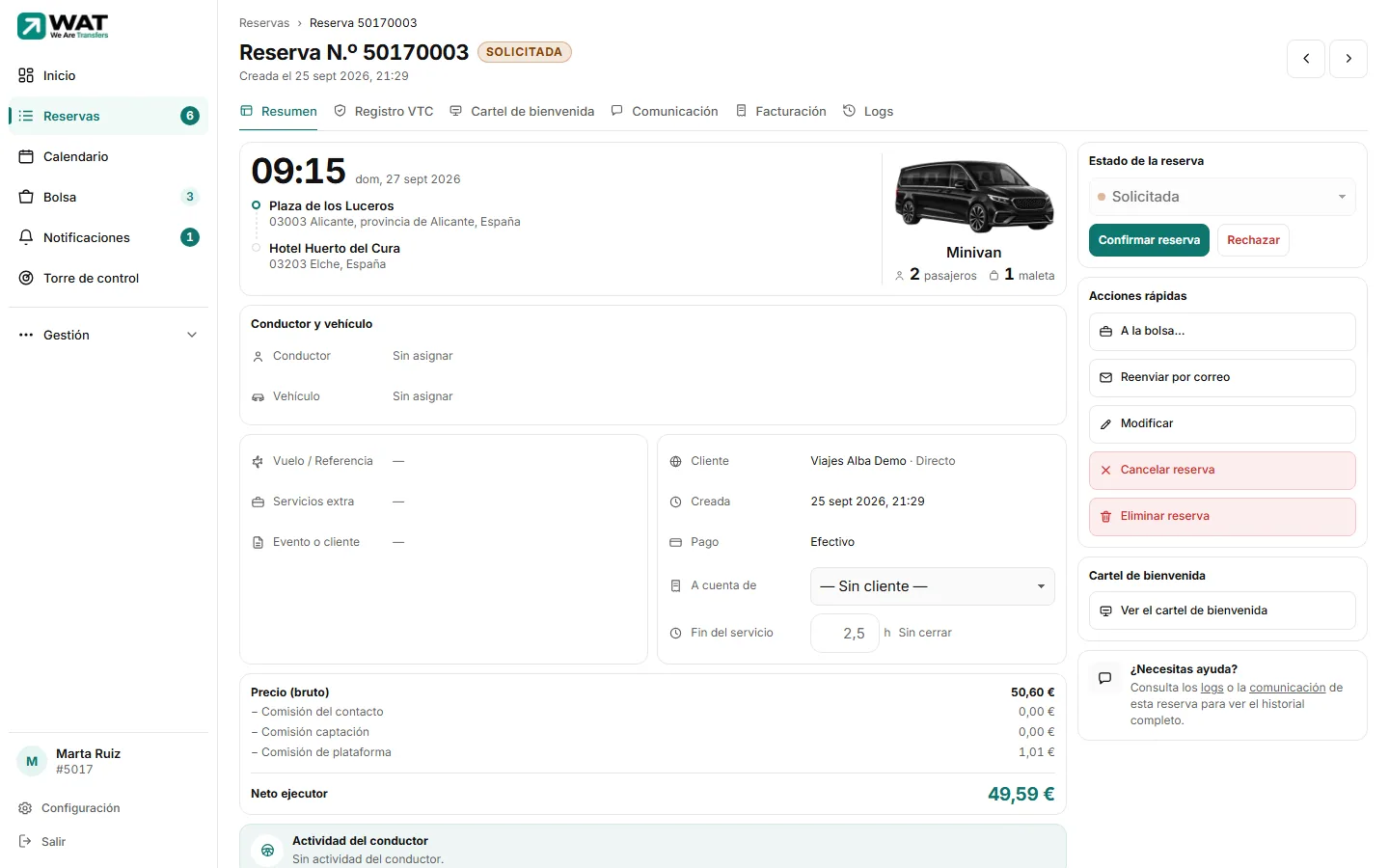Switch to the Registro VTC tab
The image size is (1389, 868).
[384, 112]
